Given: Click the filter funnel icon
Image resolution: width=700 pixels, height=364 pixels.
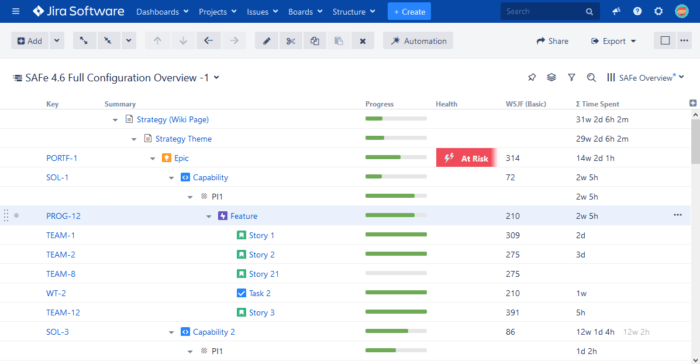Looking at the screenshot, I should [x=571, y=77].
